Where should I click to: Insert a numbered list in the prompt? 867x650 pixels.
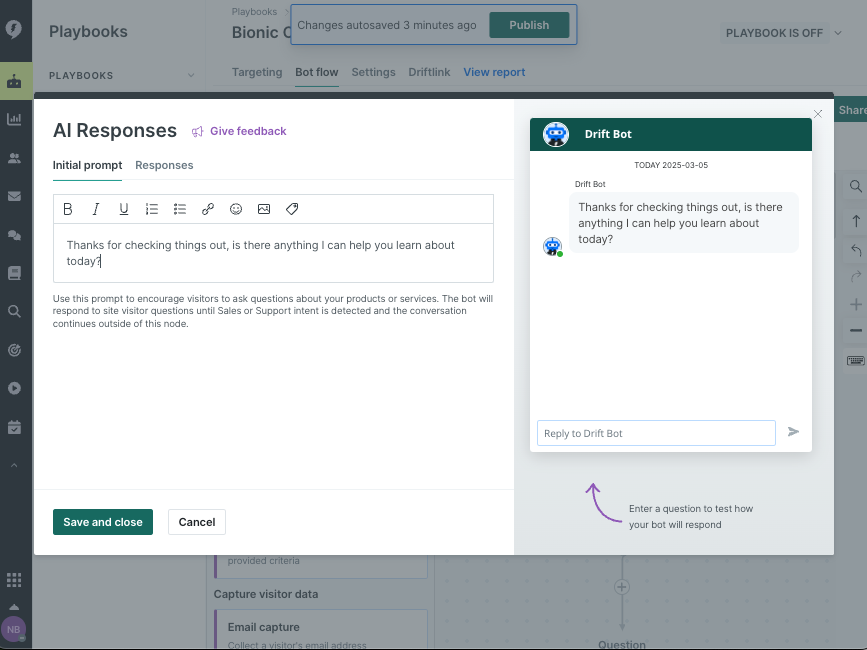[x=152, y=209]
